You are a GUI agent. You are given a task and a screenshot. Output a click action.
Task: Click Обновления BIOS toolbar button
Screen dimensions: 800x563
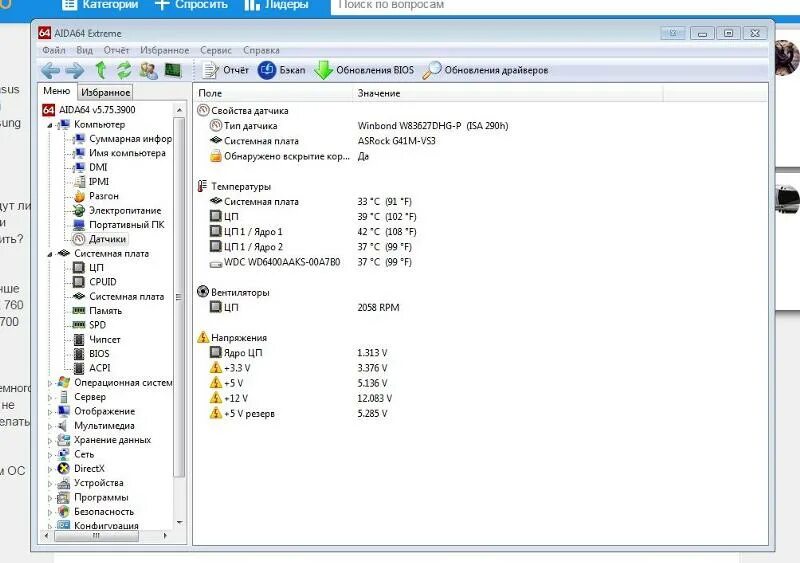tap(364, 70)
